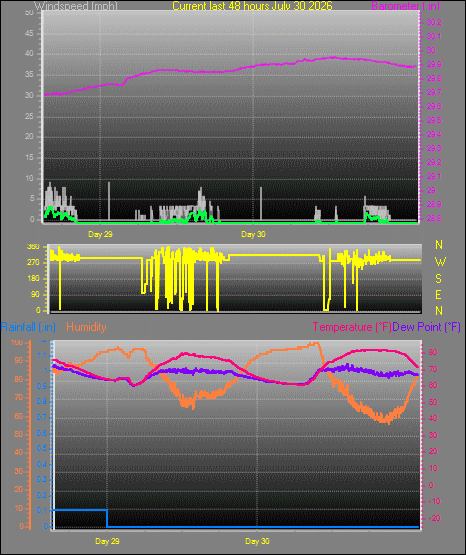Click the 'Rainfall (.in)' legend label

pos(28,327)
